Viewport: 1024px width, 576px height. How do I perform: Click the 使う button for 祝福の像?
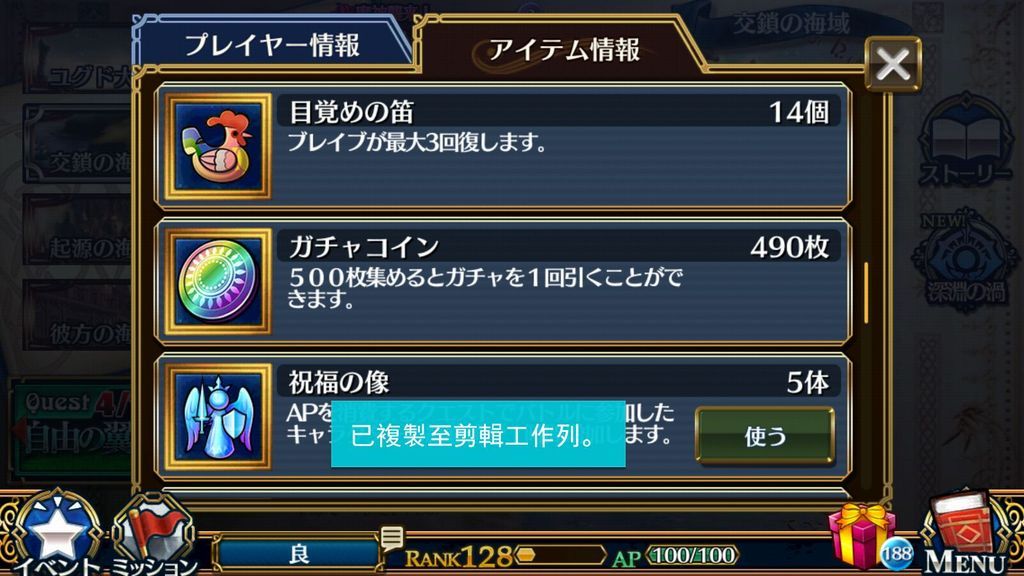[x=765, y=436]
